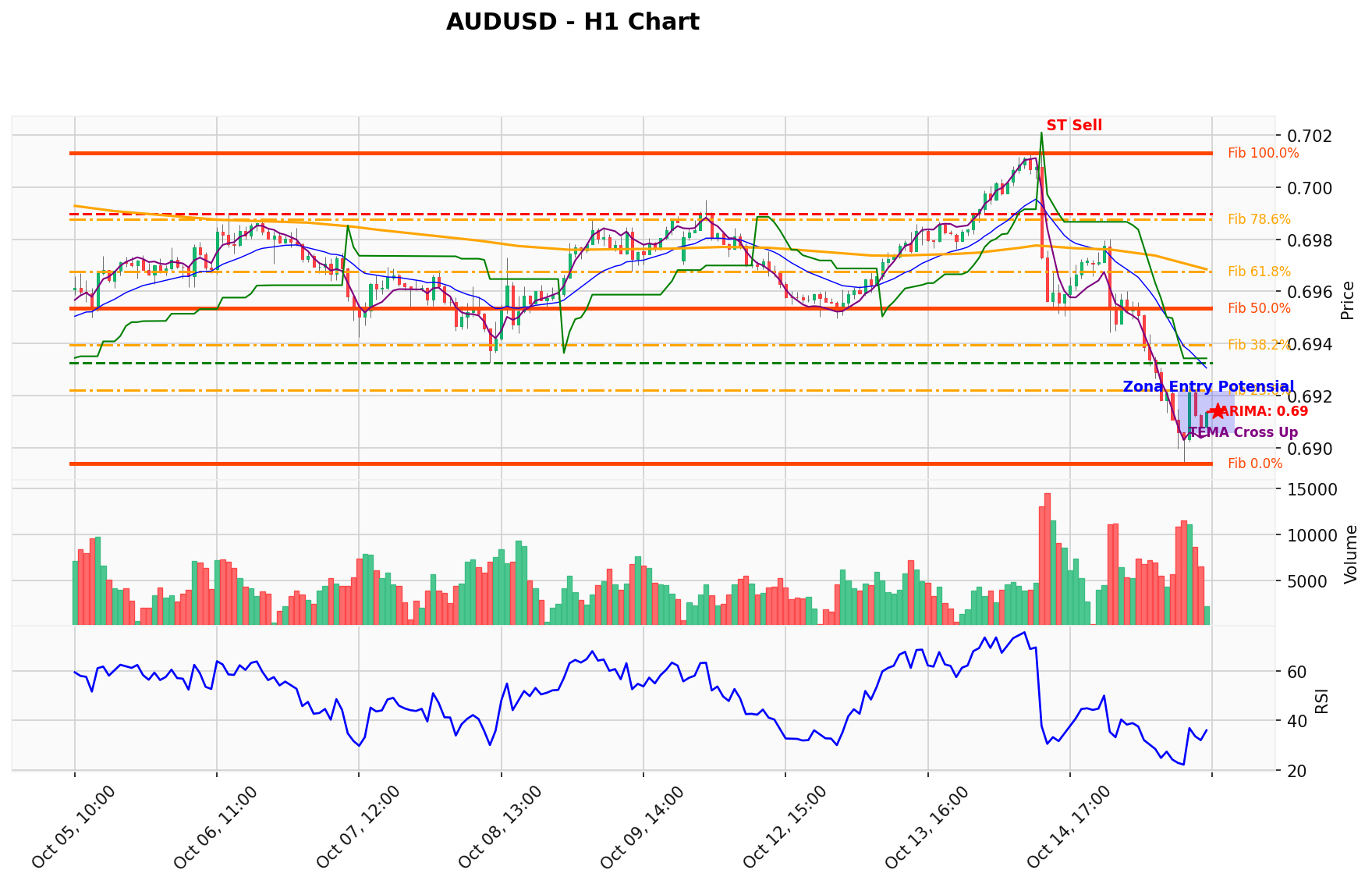
Task: Click the Oct 09, 14:00 date tick label
Action: coord(642,827)
